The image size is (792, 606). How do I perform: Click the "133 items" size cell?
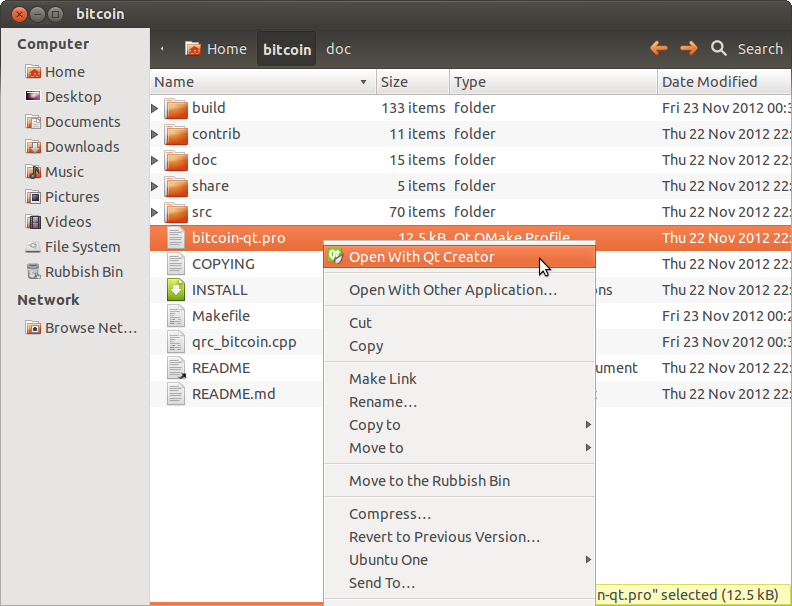[x=413, y=108]
